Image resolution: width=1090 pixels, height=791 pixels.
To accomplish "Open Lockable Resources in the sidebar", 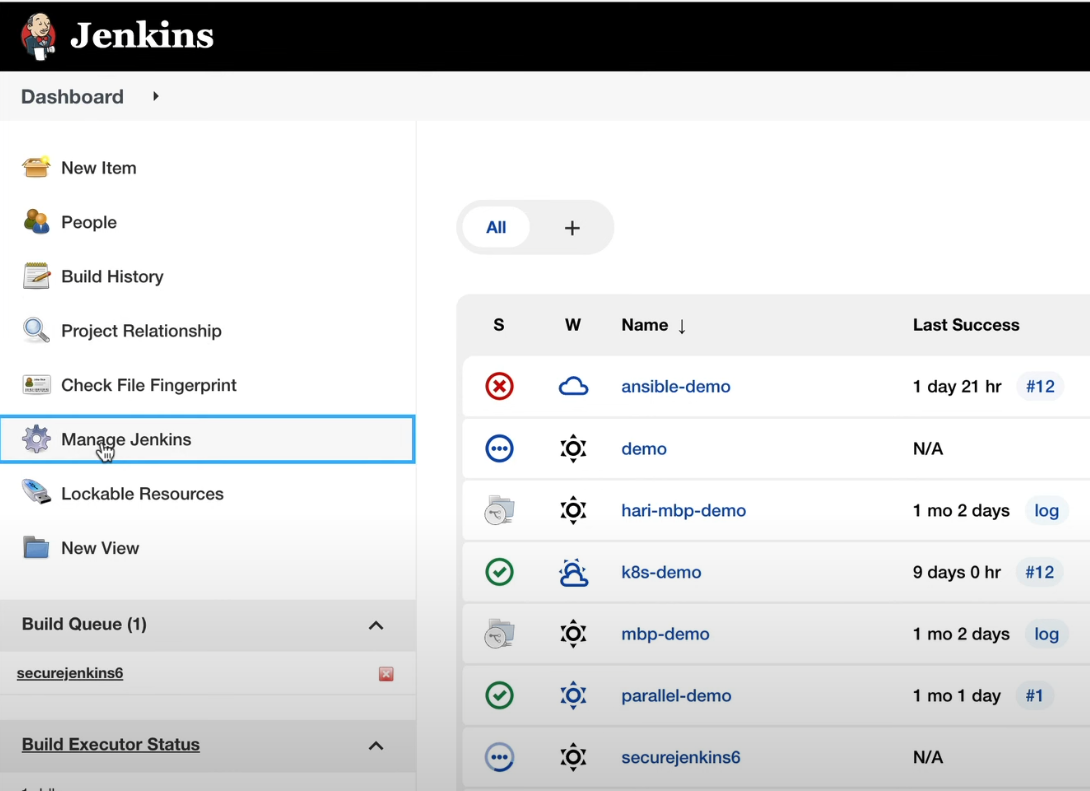I will (143, 494).
